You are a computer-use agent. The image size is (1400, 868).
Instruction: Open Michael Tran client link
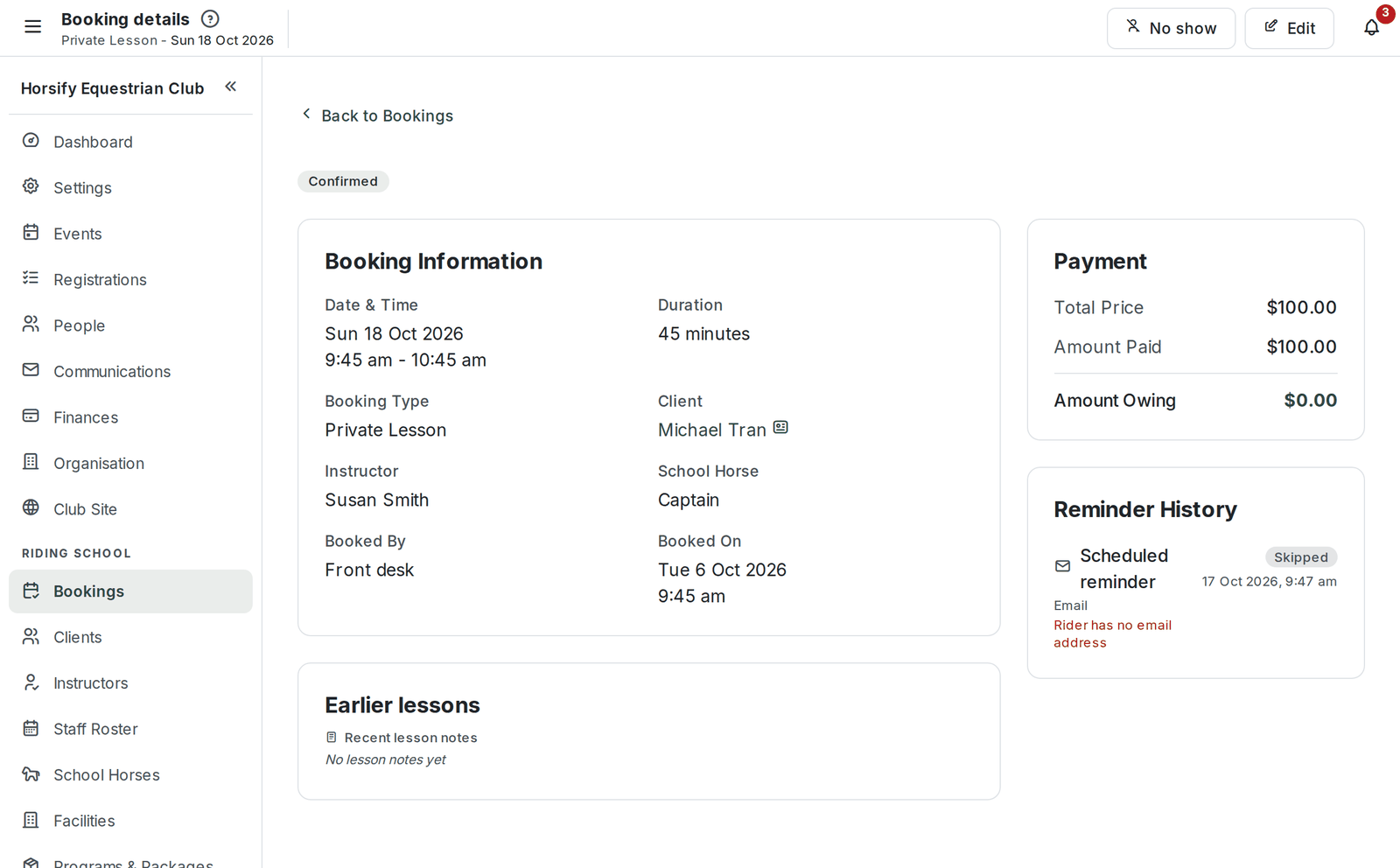point(711,430)
